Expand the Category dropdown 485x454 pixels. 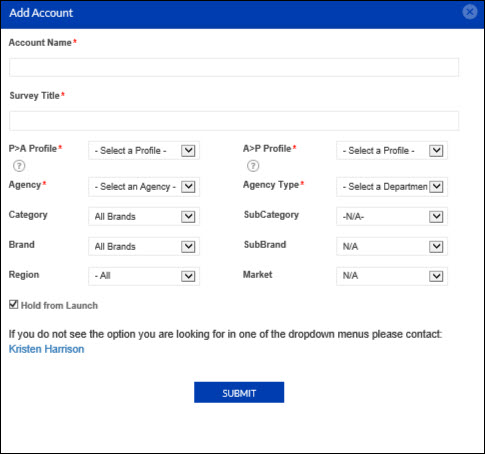coord(144,217)
